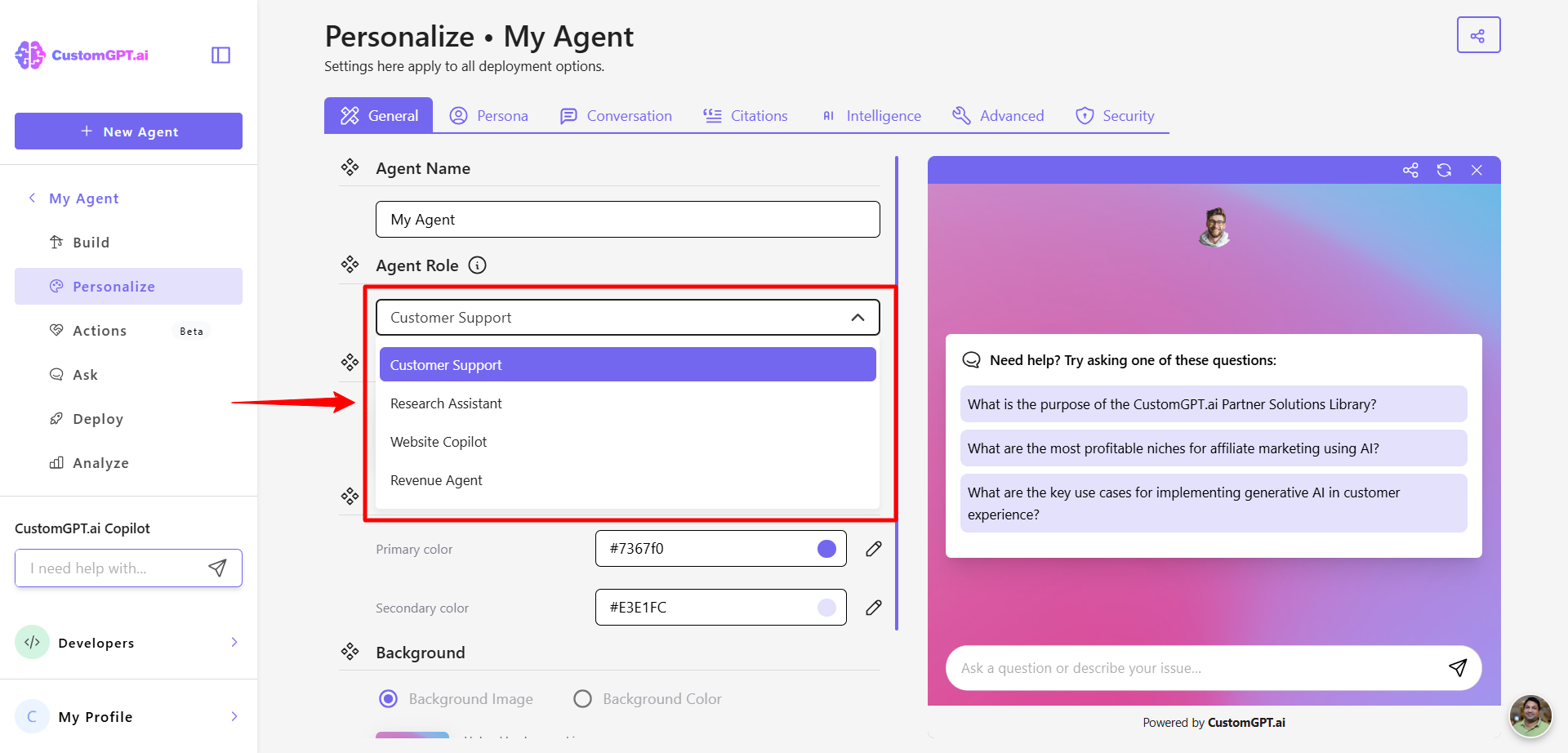Click the primary color swatch
1568x753 pixels.
click(x=826, y=549)
